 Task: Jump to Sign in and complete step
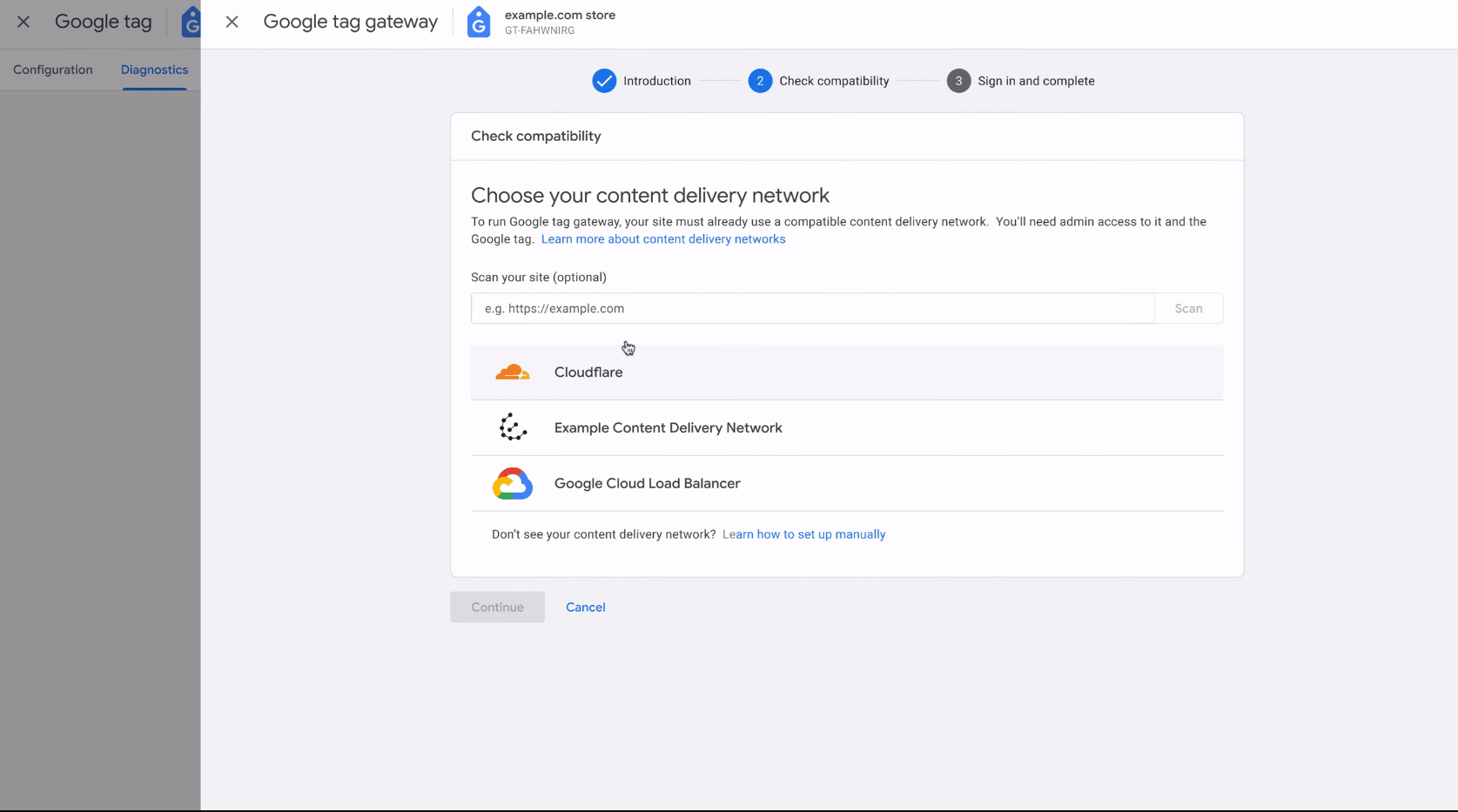click(x=1036, y=81)
